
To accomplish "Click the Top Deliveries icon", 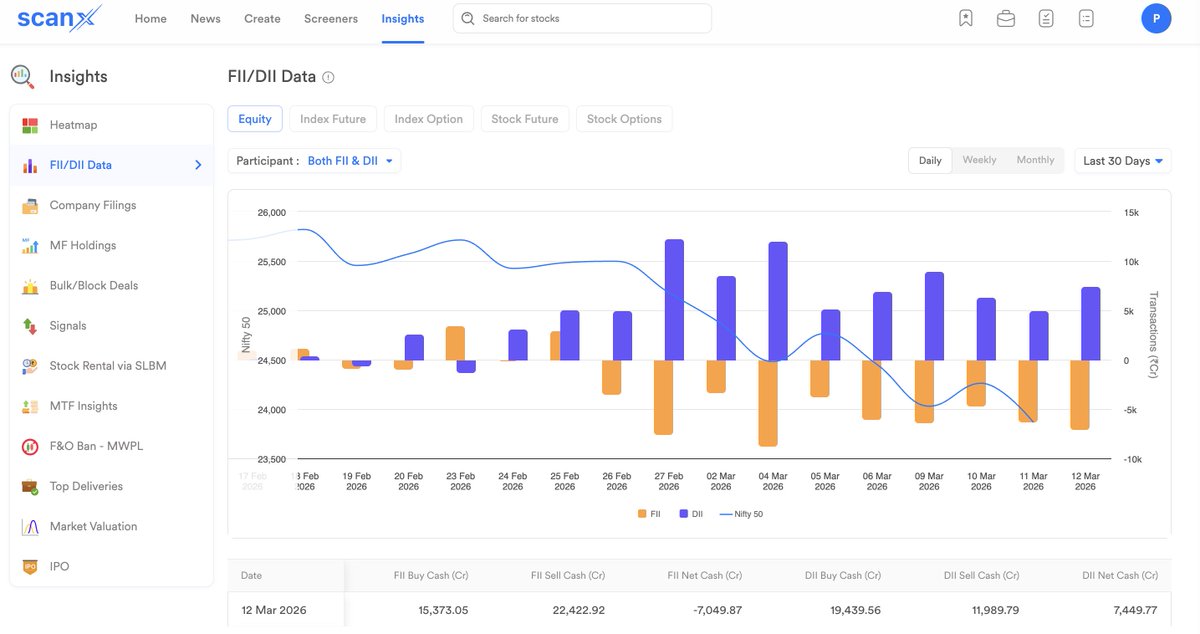I will point(30,486).
